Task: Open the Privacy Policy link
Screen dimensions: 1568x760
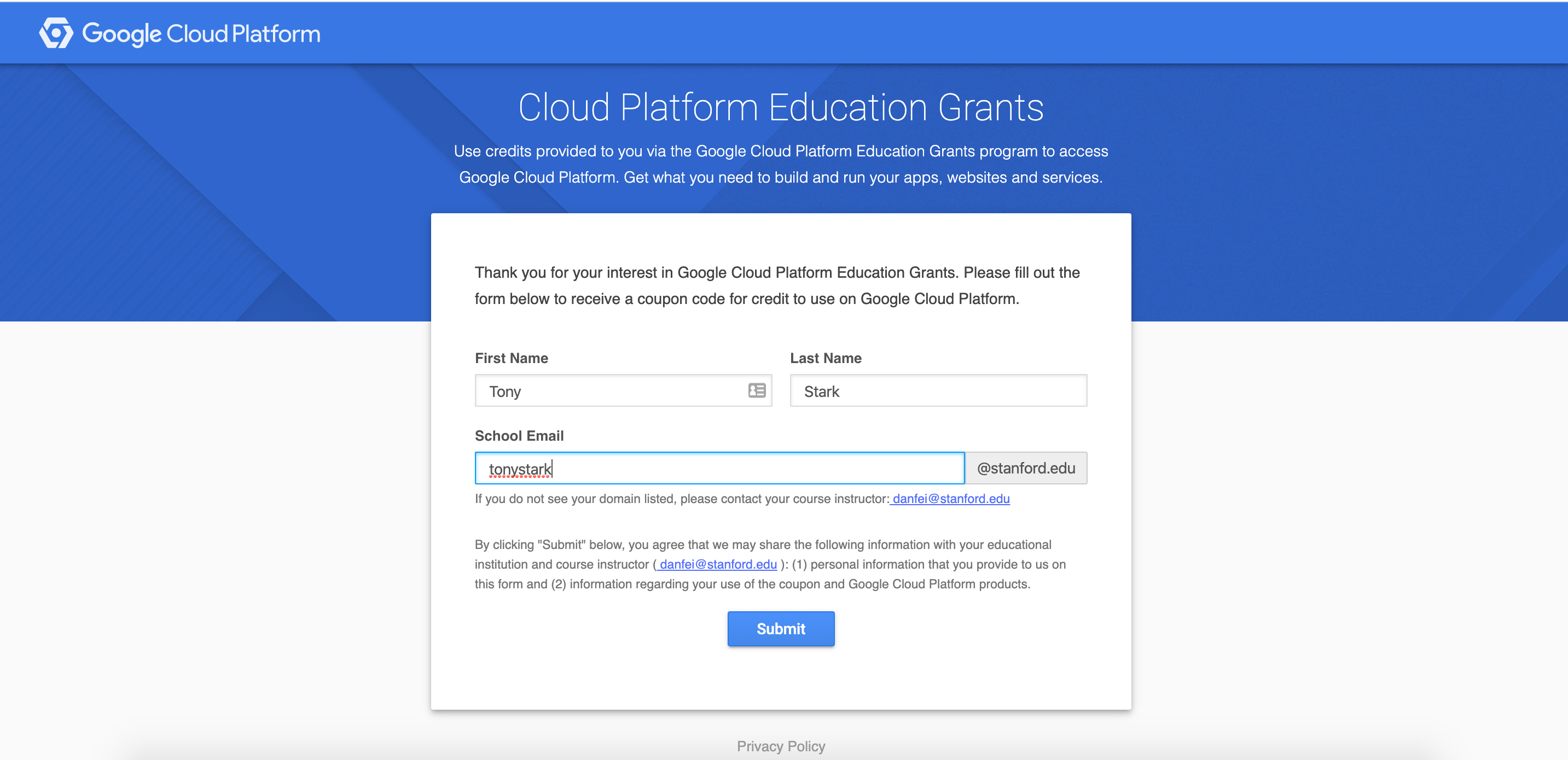Action: (x=781, y=746)
